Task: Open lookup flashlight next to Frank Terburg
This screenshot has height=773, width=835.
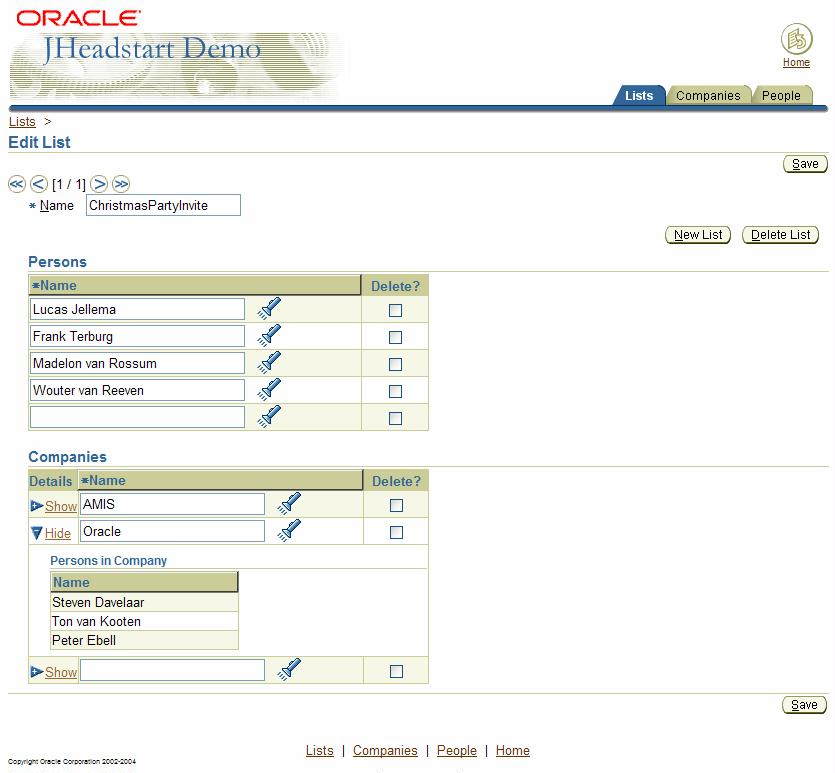Action: click(x=269, y=336)
